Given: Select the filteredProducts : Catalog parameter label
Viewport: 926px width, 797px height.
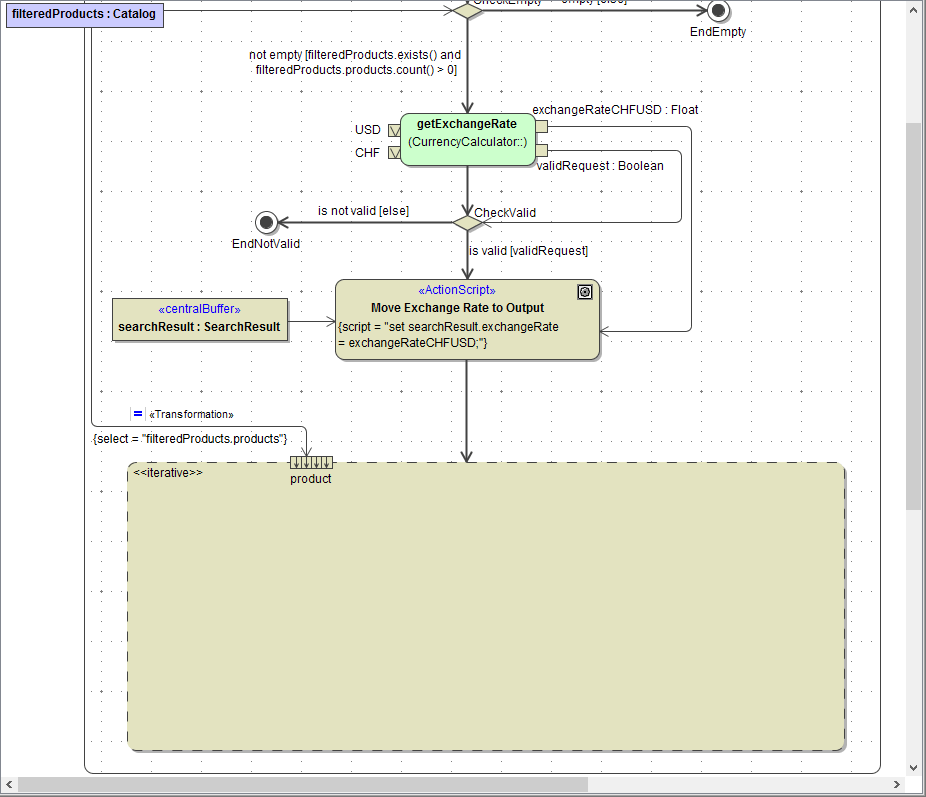Looking at the screenshot, I should [84, 15].
